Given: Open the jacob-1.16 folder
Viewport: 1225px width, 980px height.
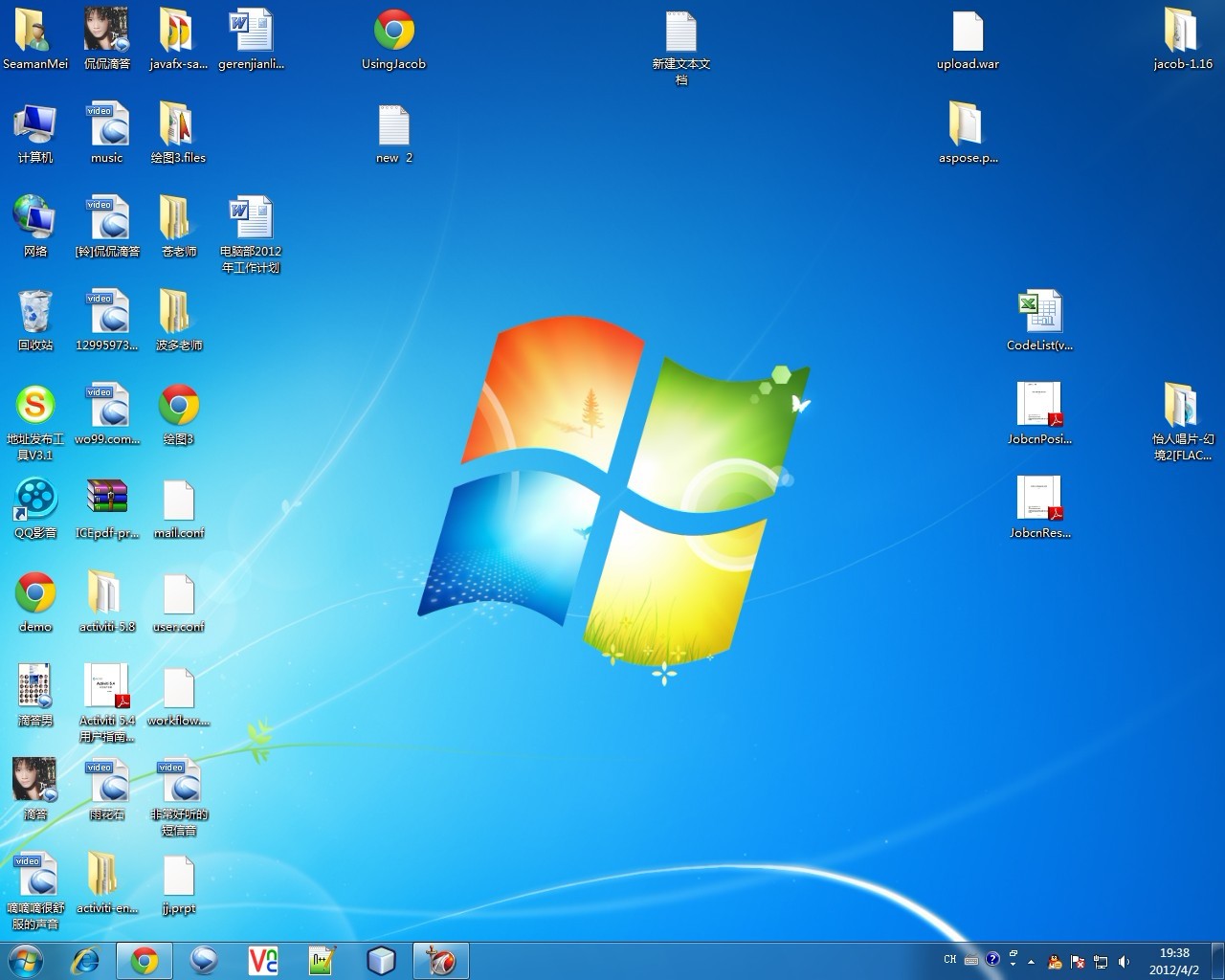Looking at the screenshot, I should coord(1182,32).
